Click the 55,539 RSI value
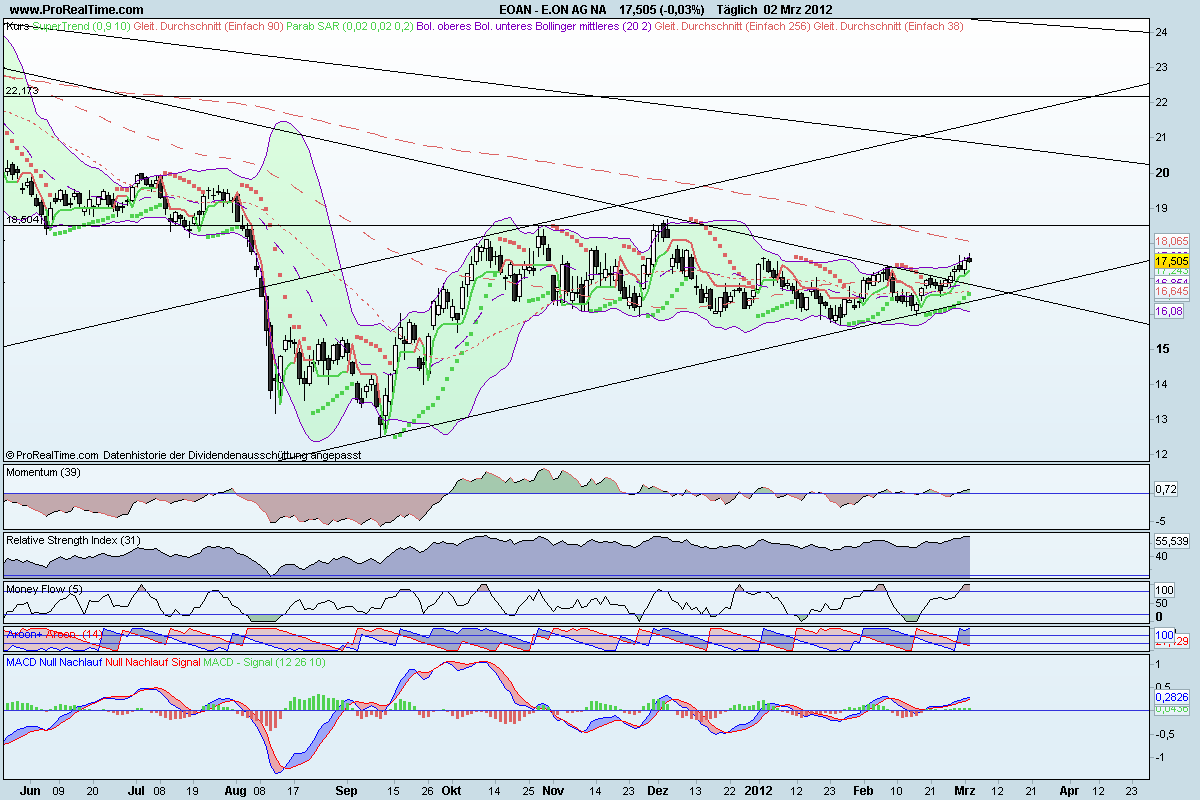This screenshot has width=1200, height=800. pyautogui.click(x=1170, y=539)
